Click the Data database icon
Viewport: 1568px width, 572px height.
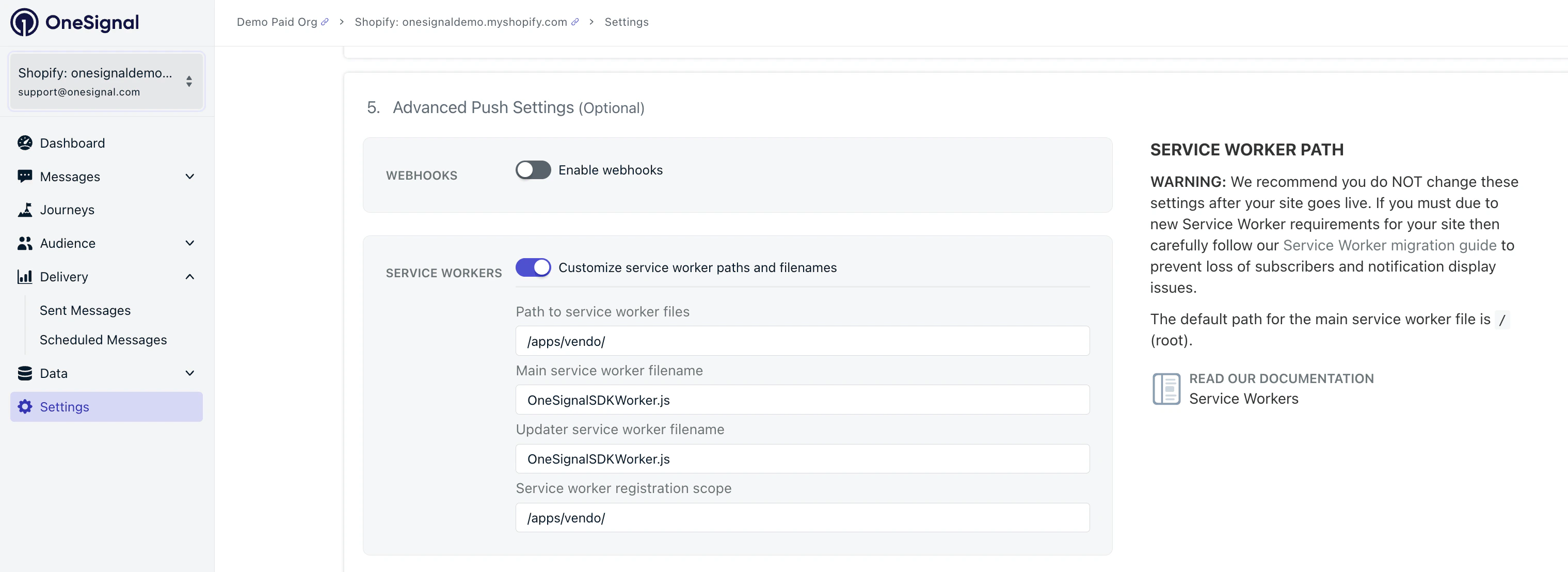coord(25,373)
